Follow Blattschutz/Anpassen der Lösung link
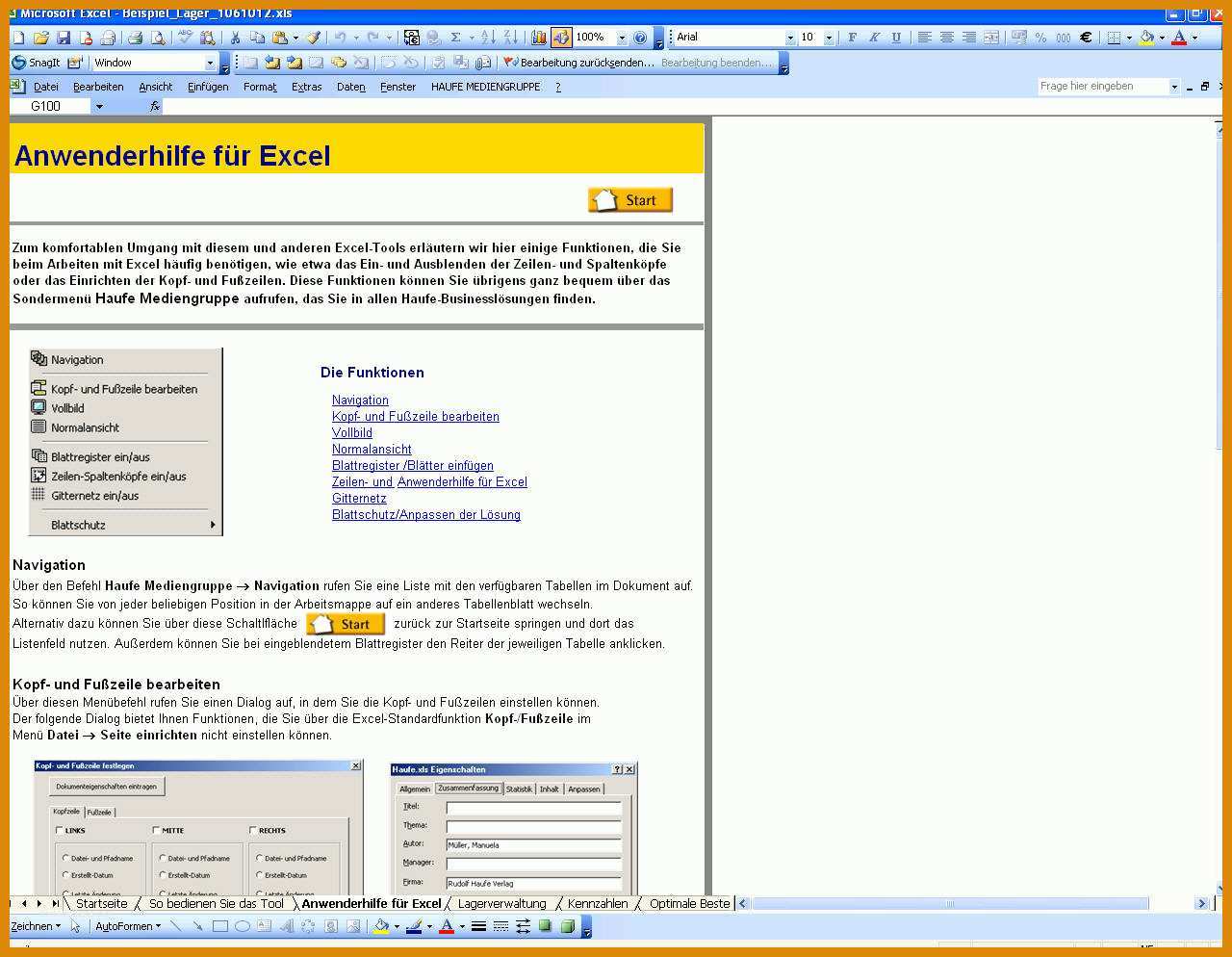This screenshot has width=1232, height=957. [x=426, y=515]
